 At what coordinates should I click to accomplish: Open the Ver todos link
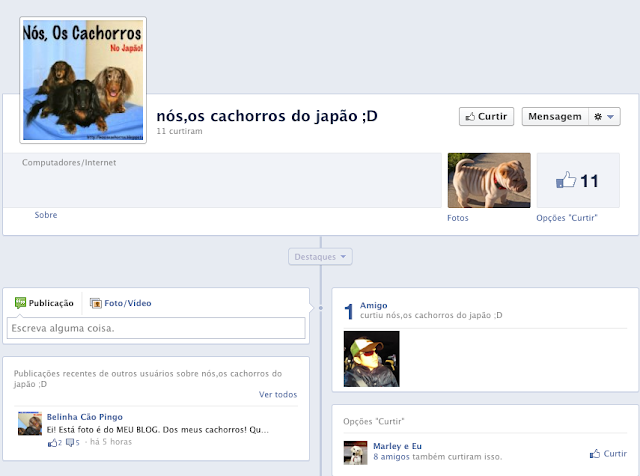[x=278, y=394]
